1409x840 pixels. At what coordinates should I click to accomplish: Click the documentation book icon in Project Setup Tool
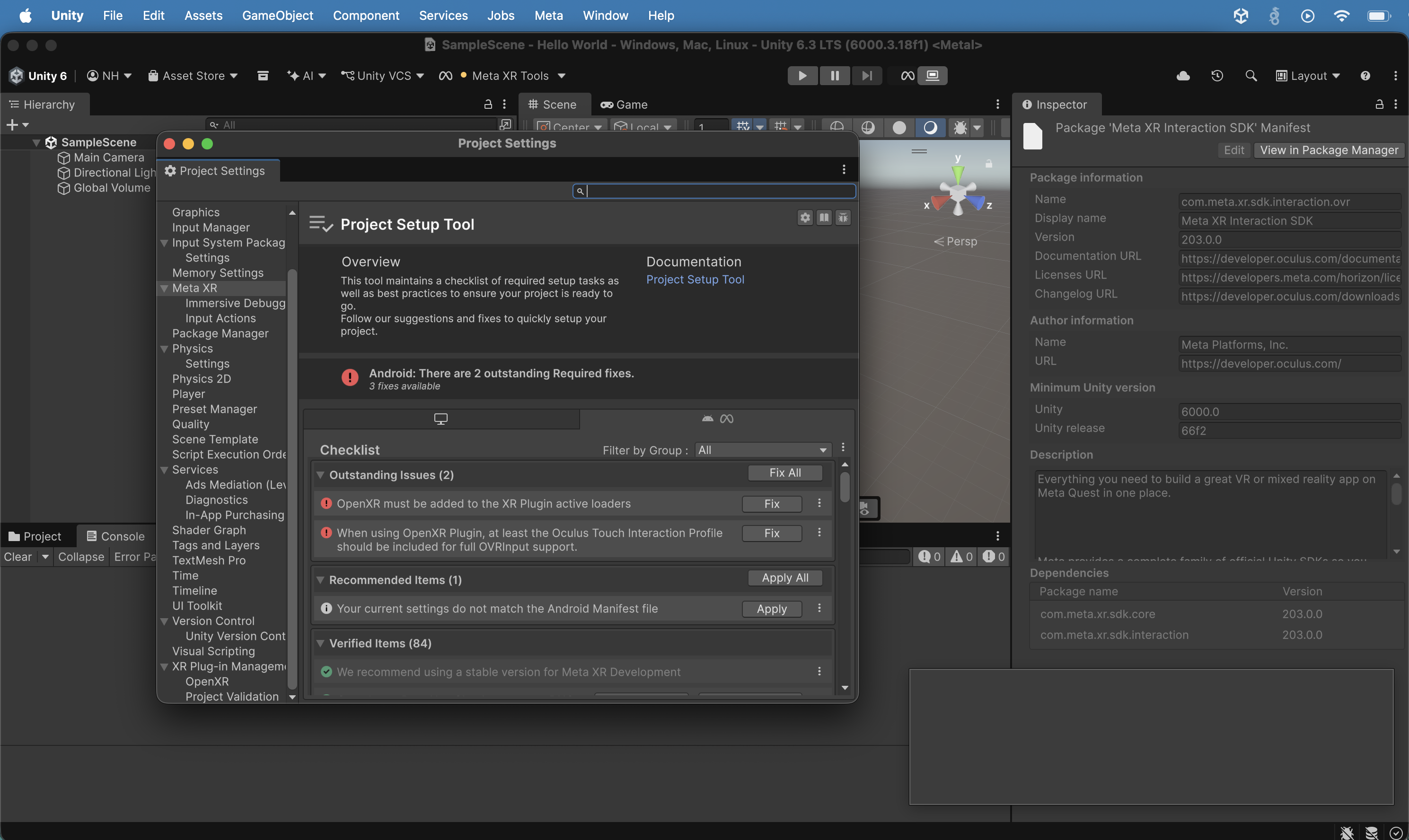(824, 218)
